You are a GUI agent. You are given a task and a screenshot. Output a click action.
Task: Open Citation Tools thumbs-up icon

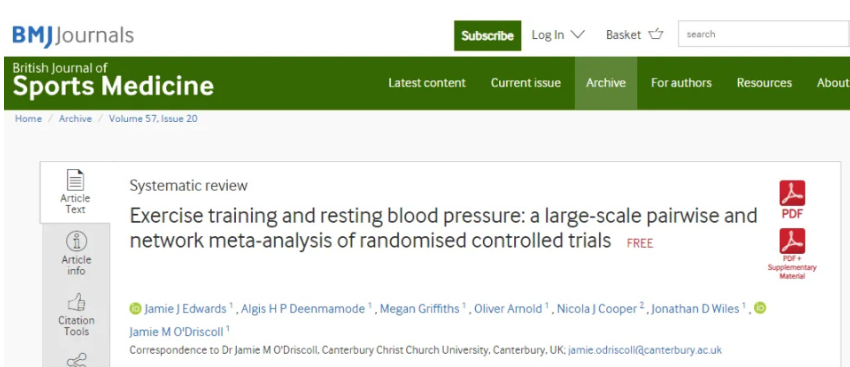(76, 302)
